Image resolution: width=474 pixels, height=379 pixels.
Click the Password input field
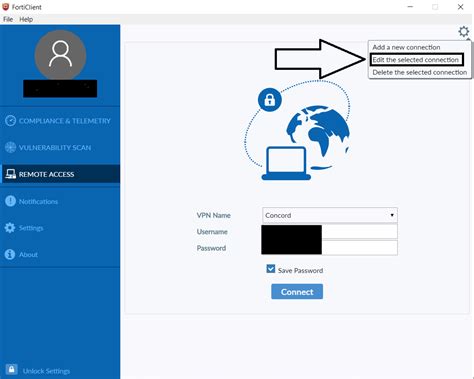click(x=329, y=248)
